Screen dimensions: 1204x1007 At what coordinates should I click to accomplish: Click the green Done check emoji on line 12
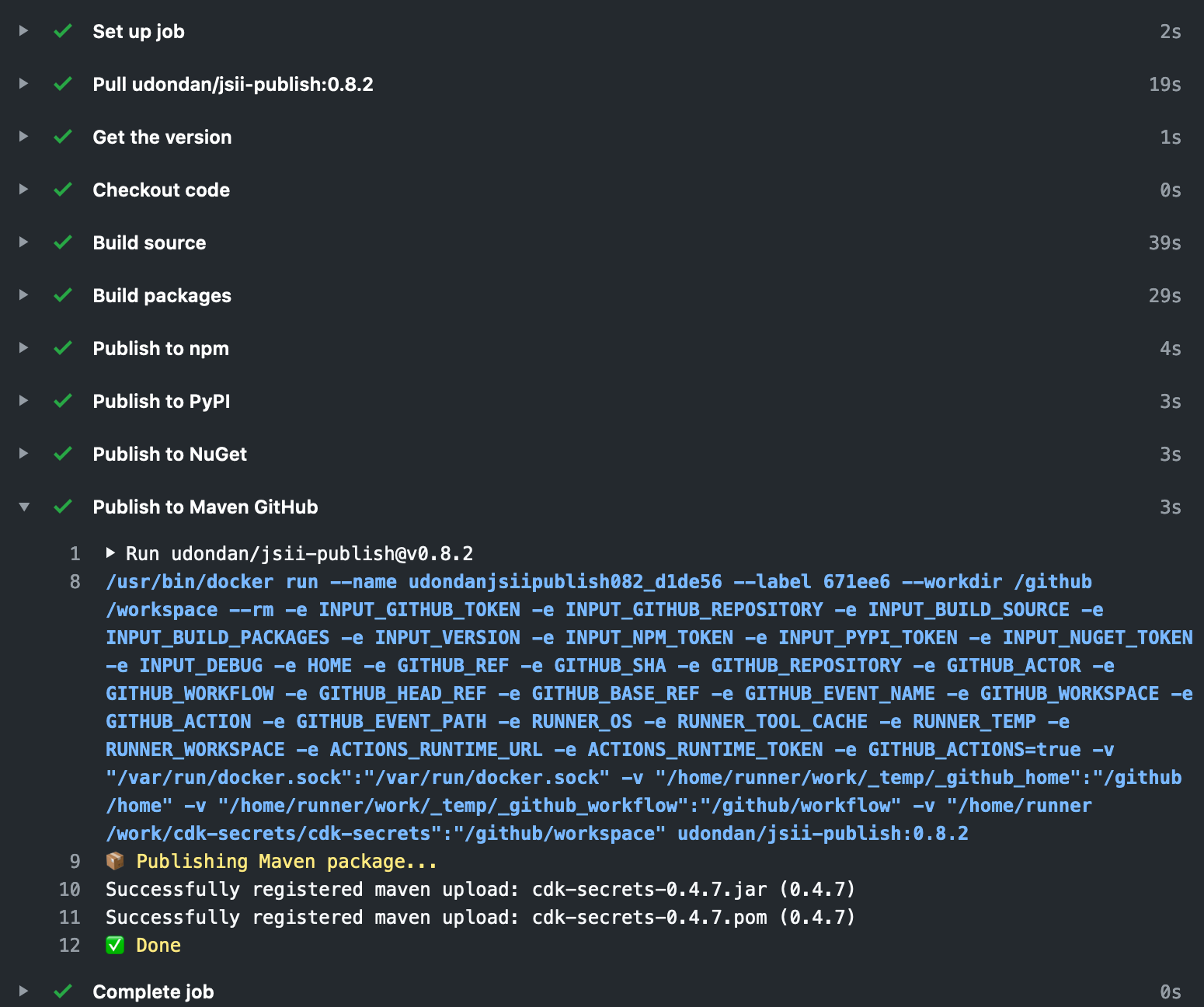(115, 945)
